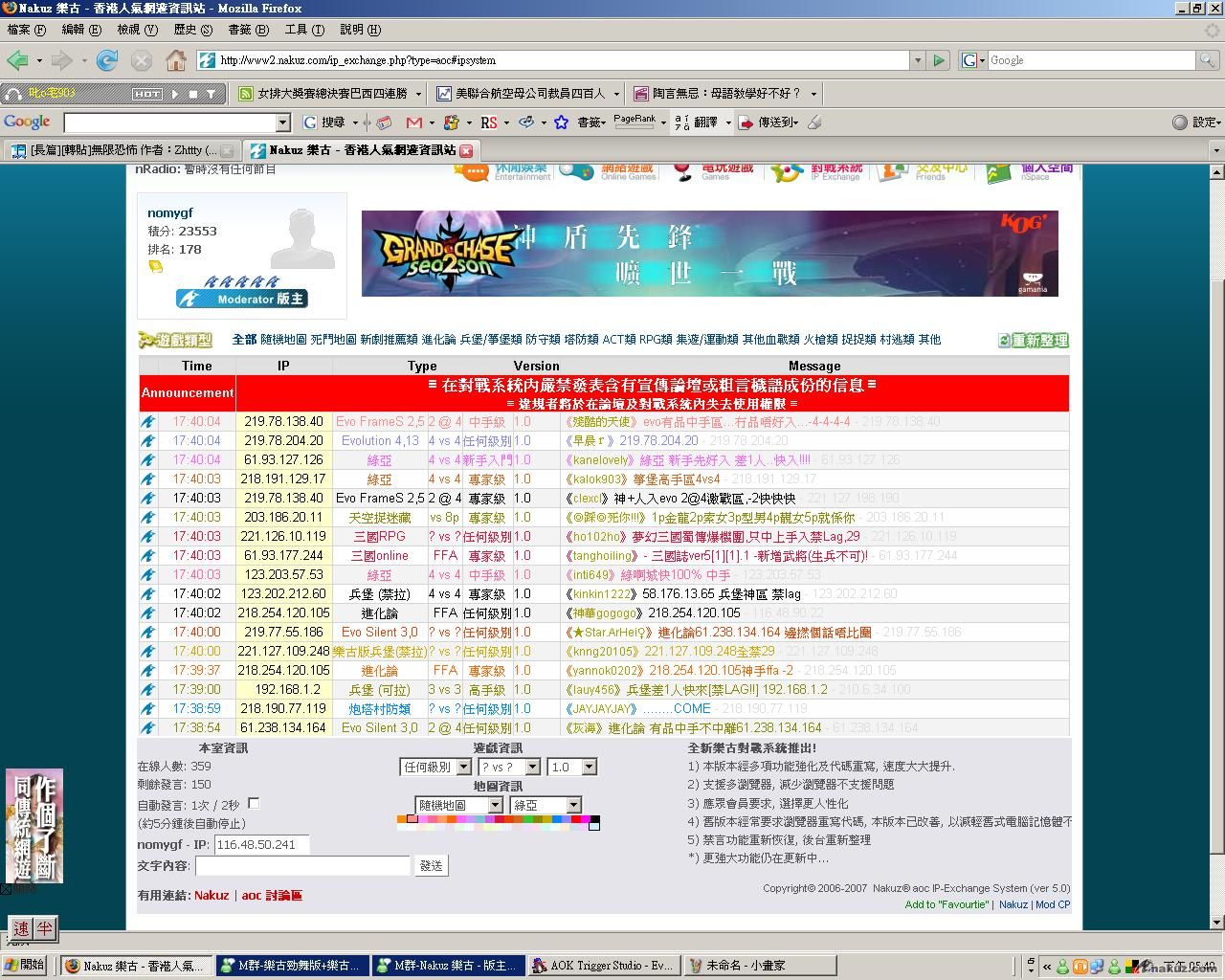The image size is (1225, 980).
Task: Filter games by 塔防類
Action: tap(581, 340)
